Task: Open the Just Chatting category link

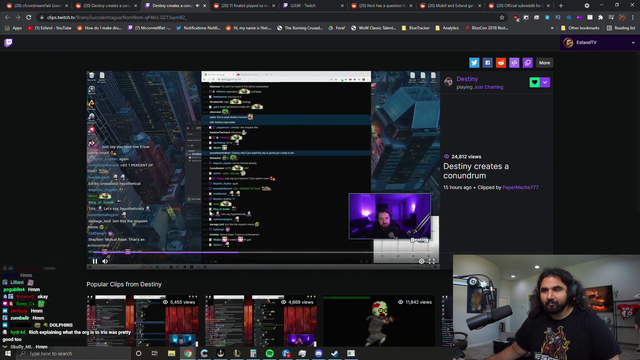Action: tap(489, 87)
